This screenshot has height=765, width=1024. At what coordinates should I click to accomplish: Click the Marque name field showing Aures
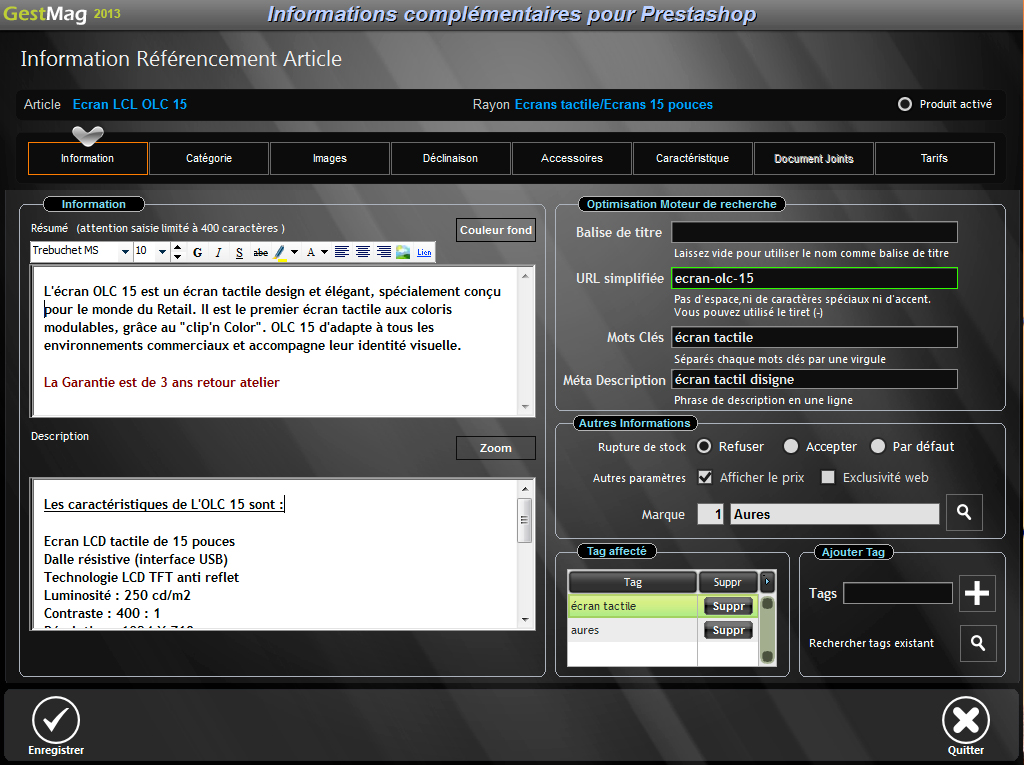[x=835, y=514]
